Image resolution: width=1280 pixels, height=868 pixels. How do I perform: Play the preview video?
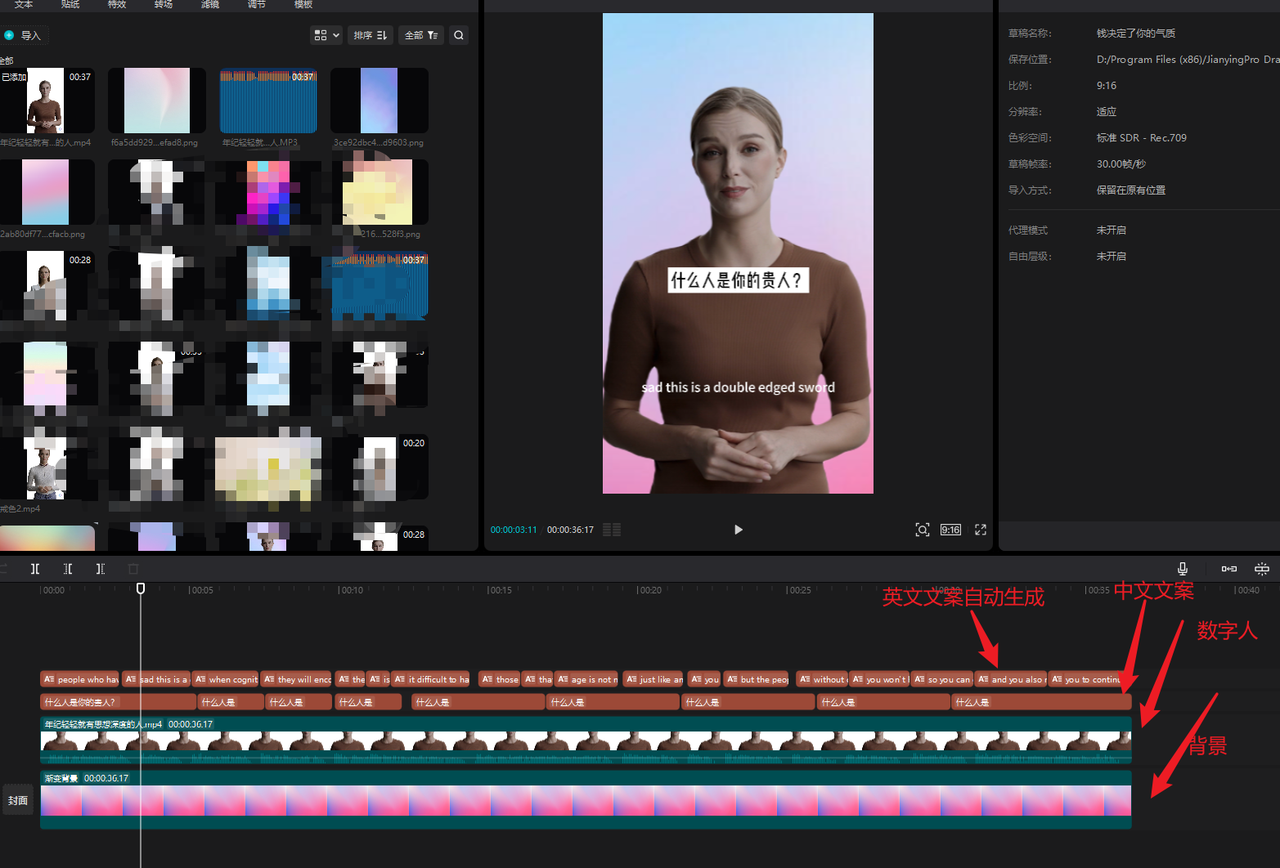[x=738, y=530]
